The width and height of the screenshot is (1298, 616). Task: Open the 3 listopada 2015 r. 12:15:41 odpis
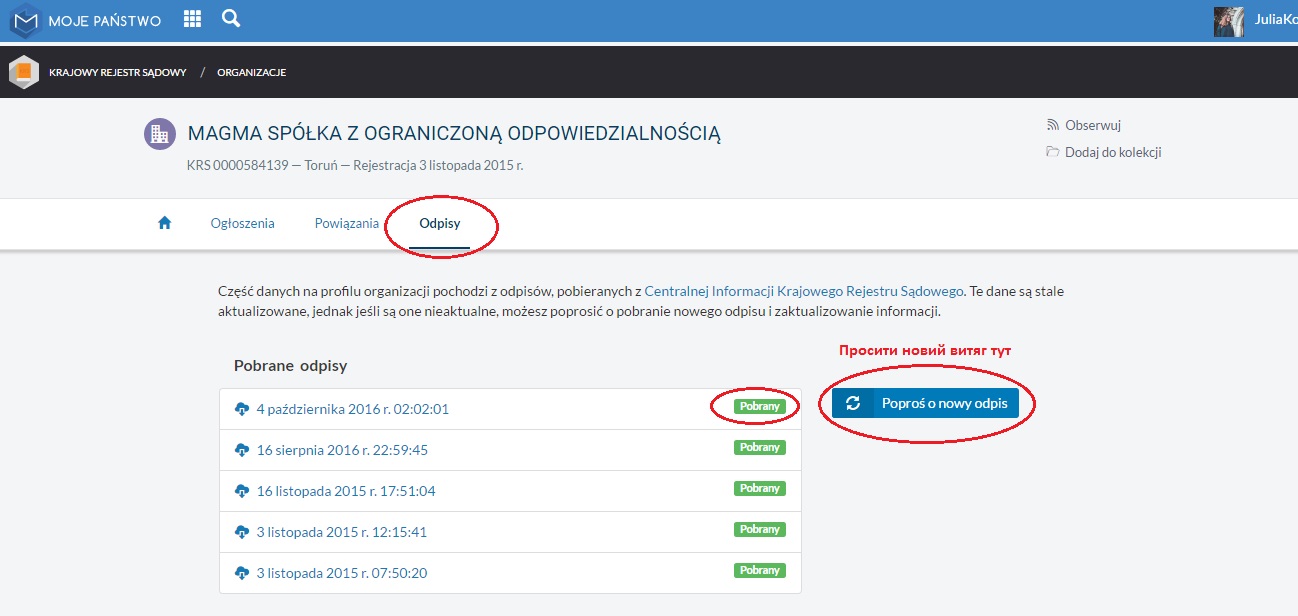click(341, 532)
